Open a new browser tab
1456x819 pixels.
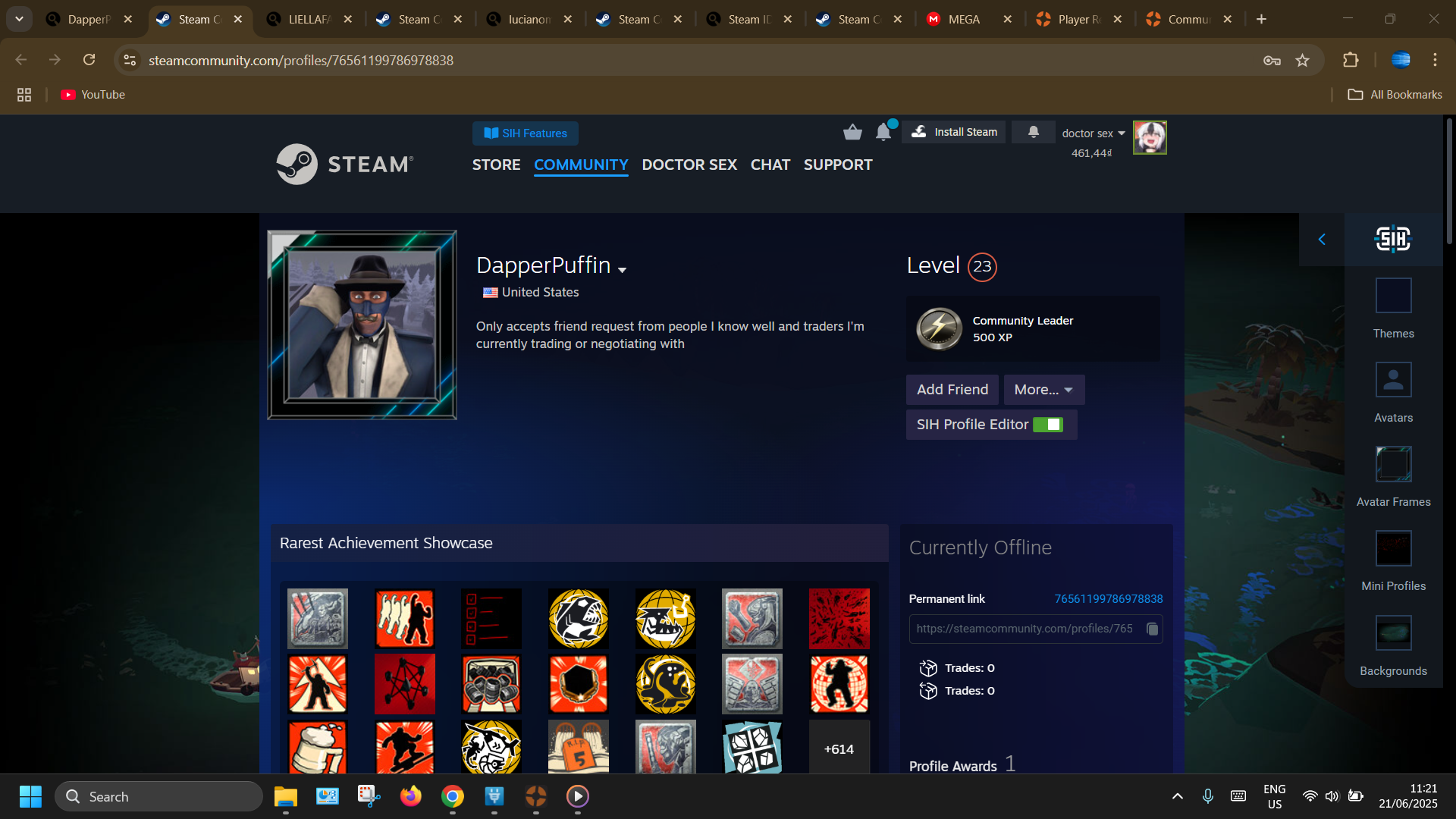[1261, 19]
